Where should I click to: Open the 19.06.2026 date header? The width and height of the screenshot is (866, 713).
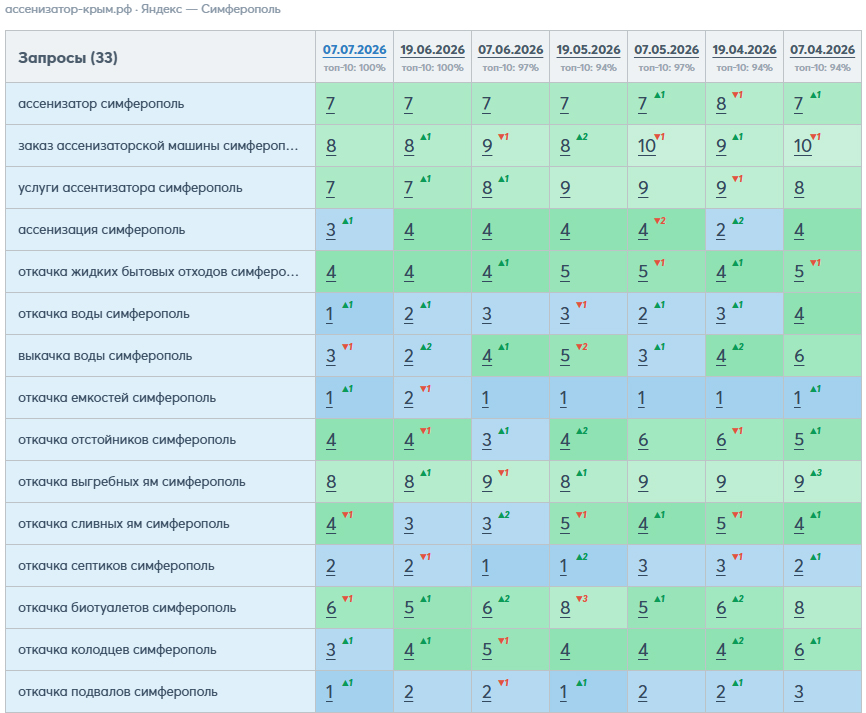(x=432, y=50)
